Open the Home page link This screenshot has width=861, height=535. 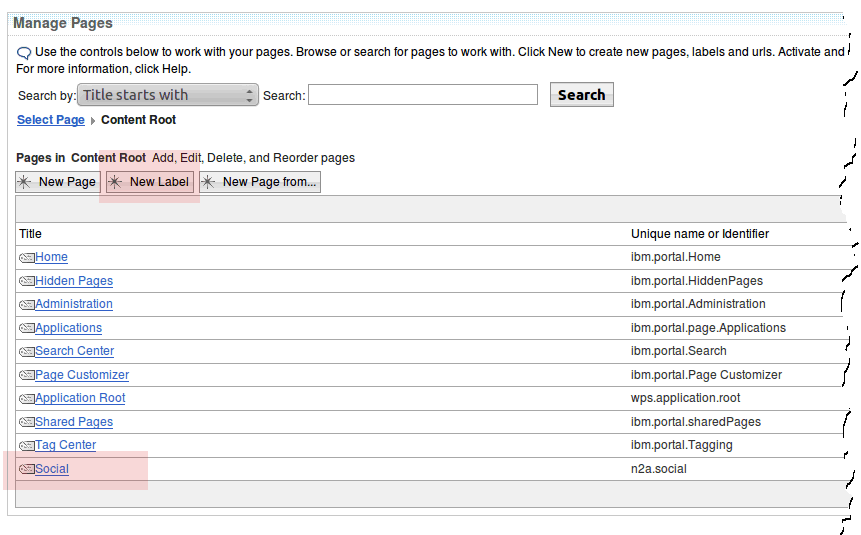coord(51,257)
